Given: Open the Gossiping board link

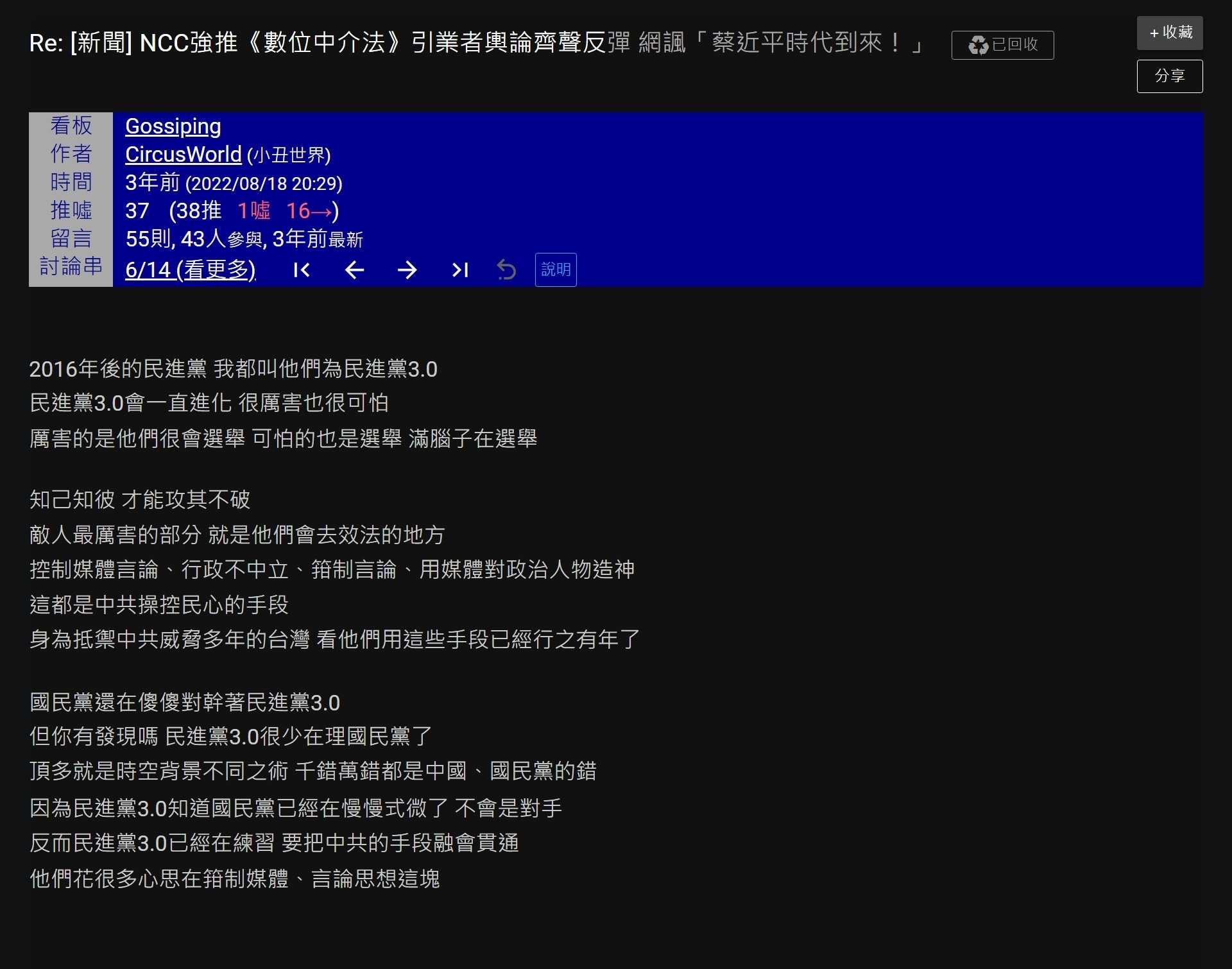Looking at the screenshot, I should click(173, 126).
